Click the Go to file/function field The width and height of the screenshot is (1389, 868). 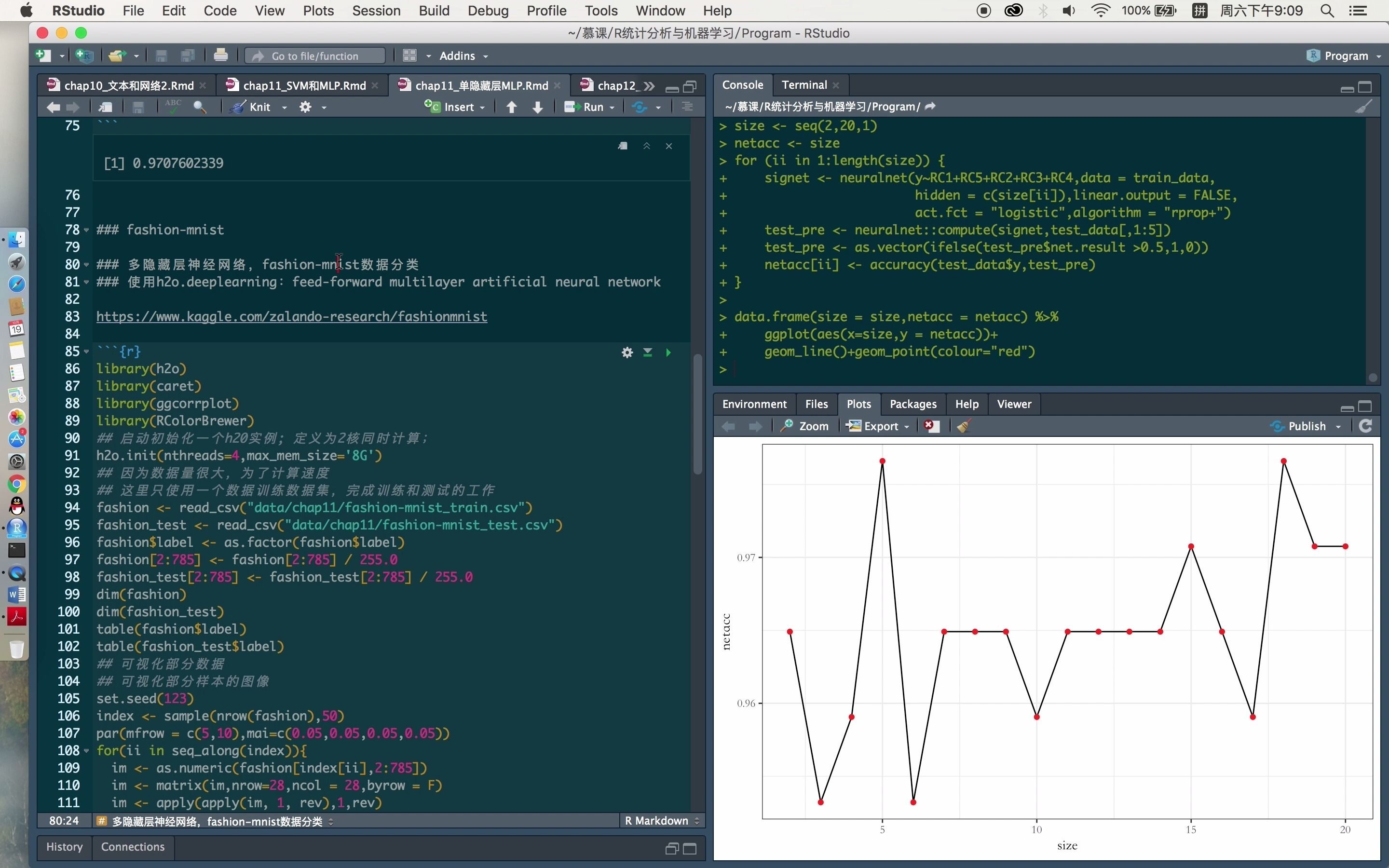pyautogui.click(x=315, y=55)
